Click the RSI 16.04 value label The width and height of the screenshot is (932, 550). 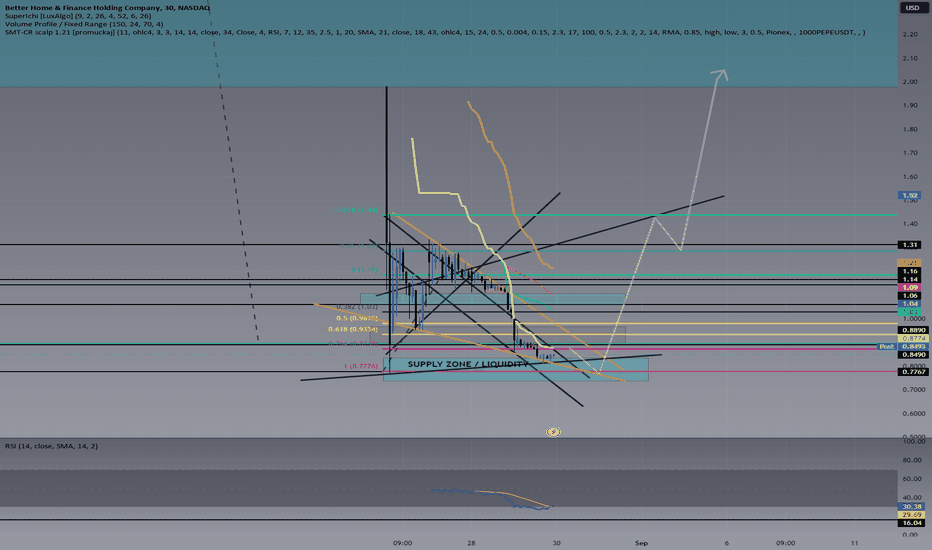pyautogui.click(x=911, y=523)
